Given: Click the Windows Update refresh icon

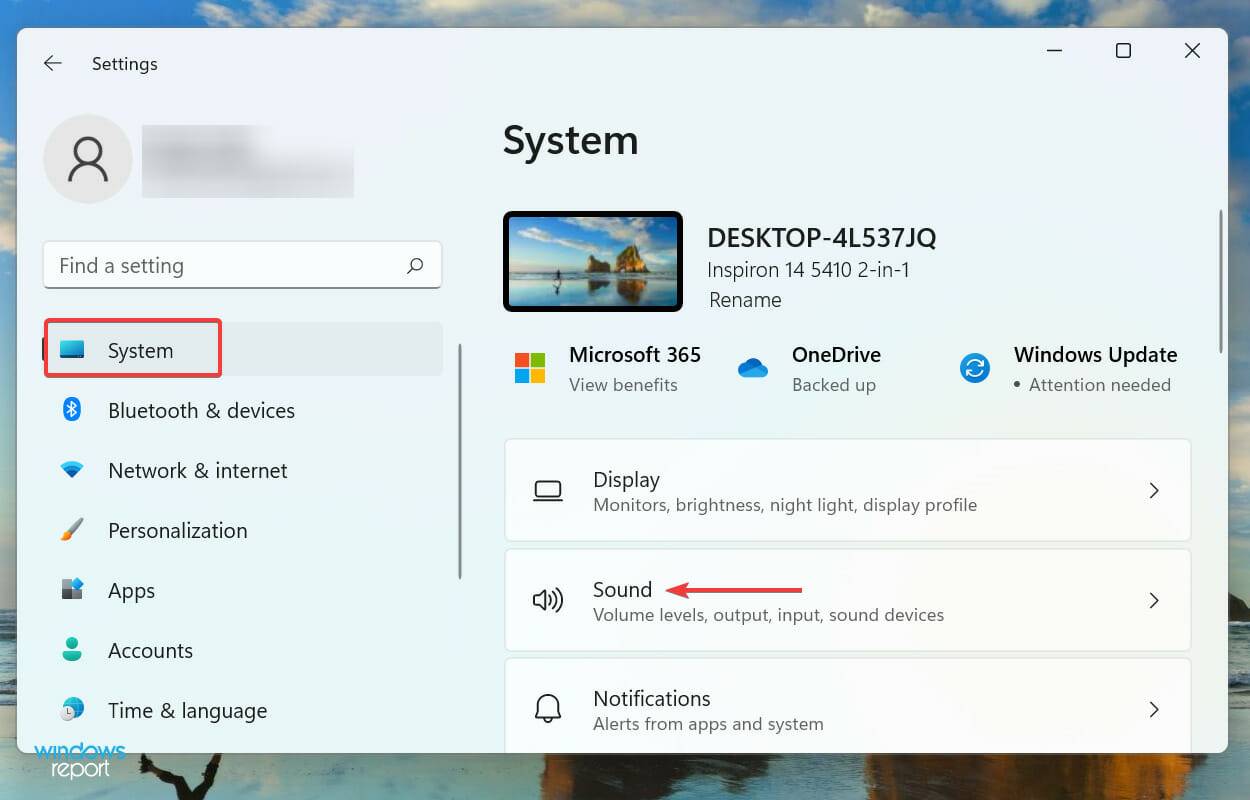Looking at the screenshot, I should 974,367.
